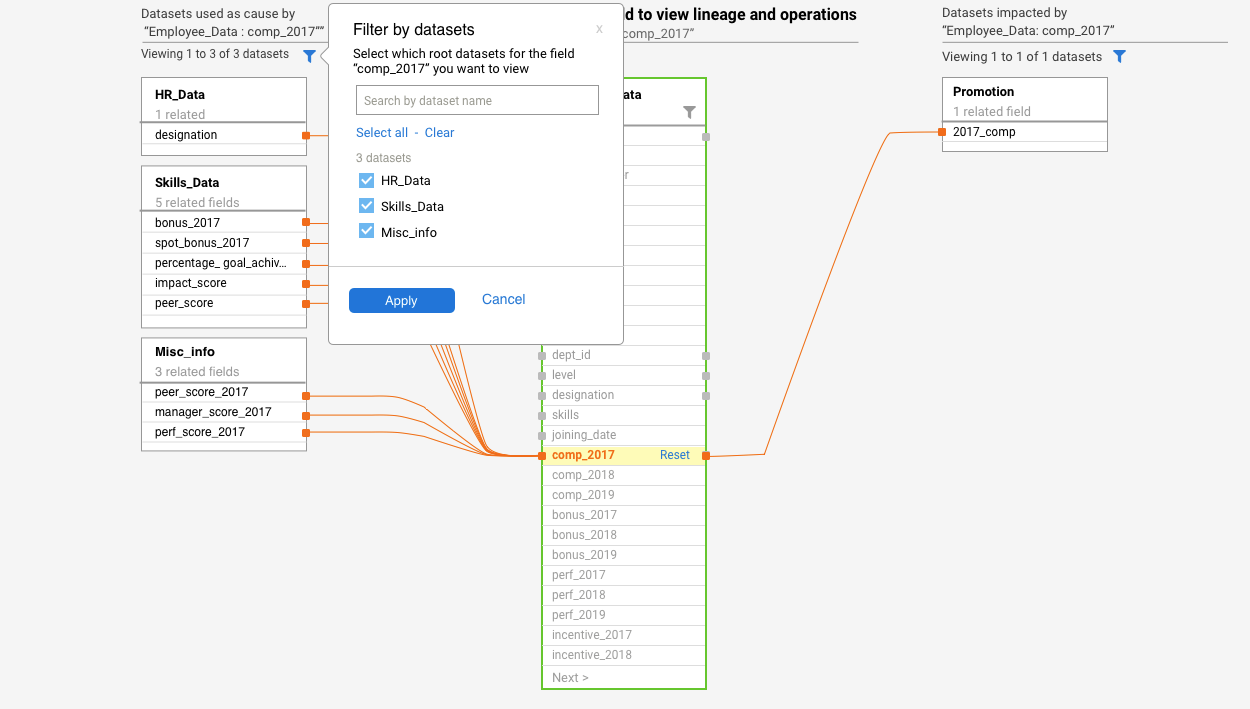The image size is (1250, 709).
Task: Open the impacted datasets filter funnel icon
Action: (1119, 56)
